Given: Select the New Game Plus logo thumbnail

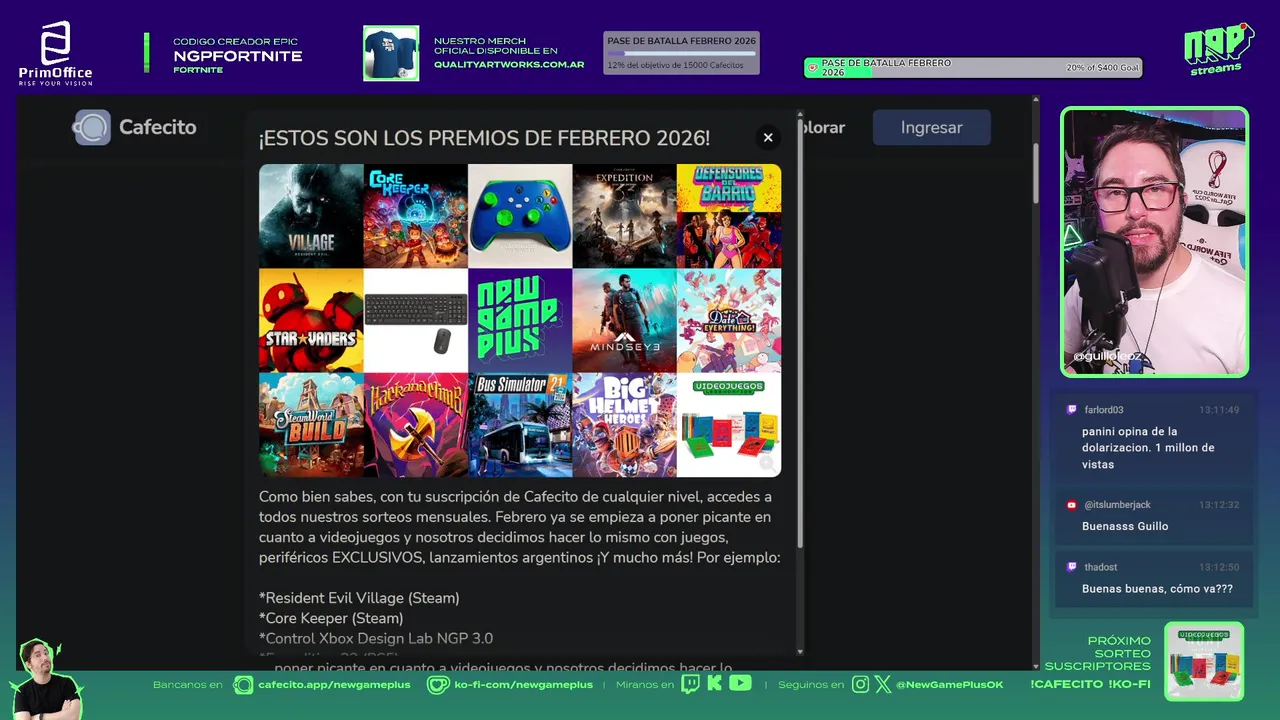Looking at the screenshot, I should [520, 320].
